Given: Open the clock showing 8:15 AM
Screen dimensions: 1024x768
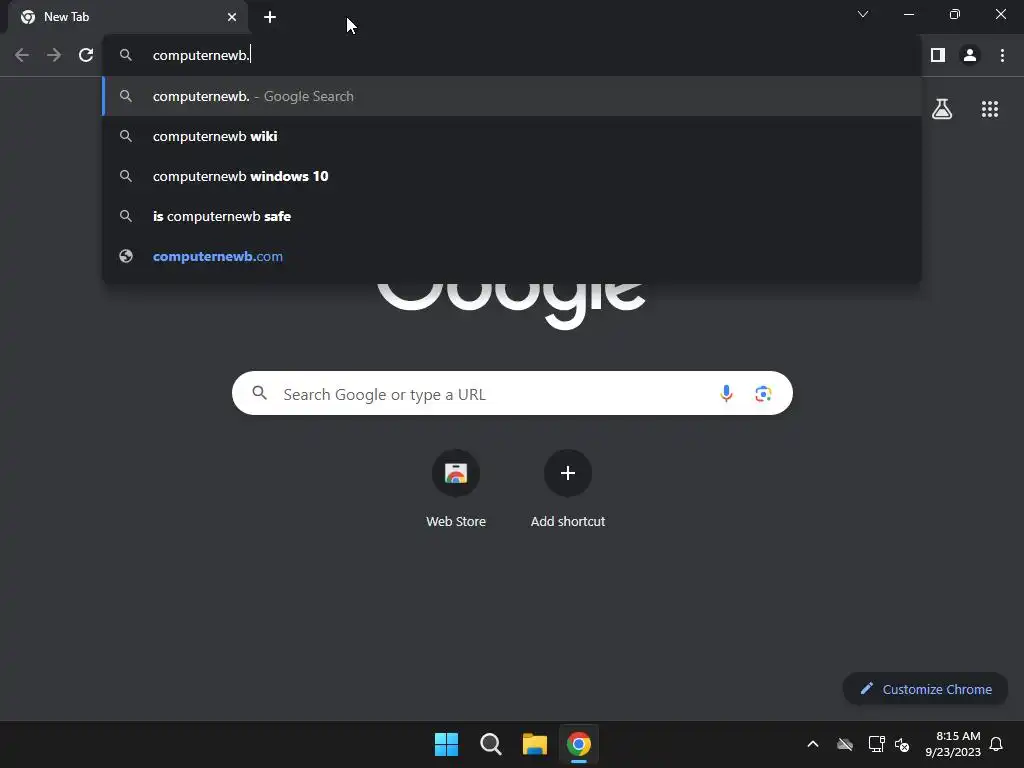Looking at the screenshot, I should pyautogui.click(x=953, y=744).
